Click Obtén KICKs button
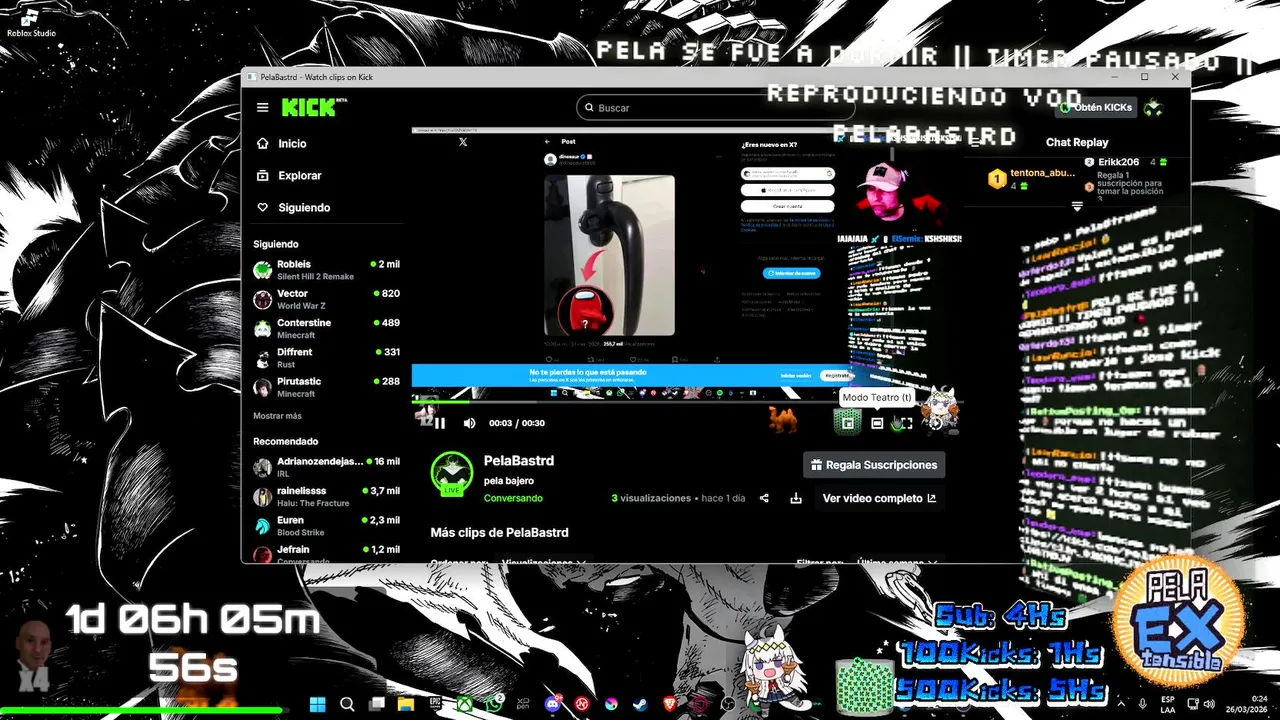The width and height of the screenshot is (1280, 720). pos(1097,107)
